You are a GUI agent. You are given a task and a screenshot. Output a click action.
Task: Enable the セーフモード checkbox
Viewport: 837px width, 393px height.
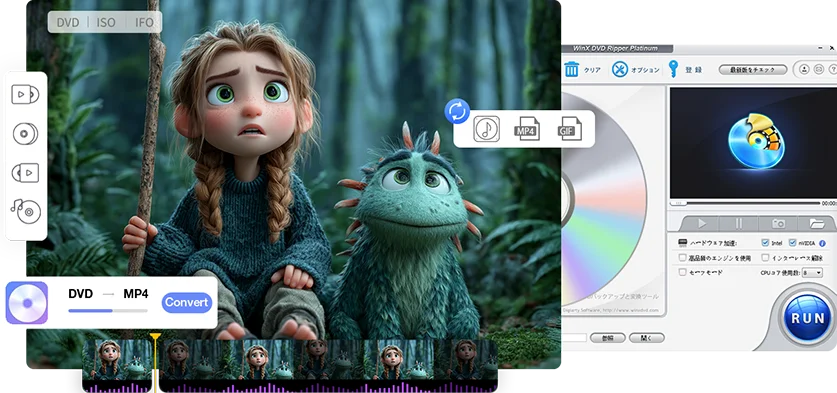click(682, 272)
